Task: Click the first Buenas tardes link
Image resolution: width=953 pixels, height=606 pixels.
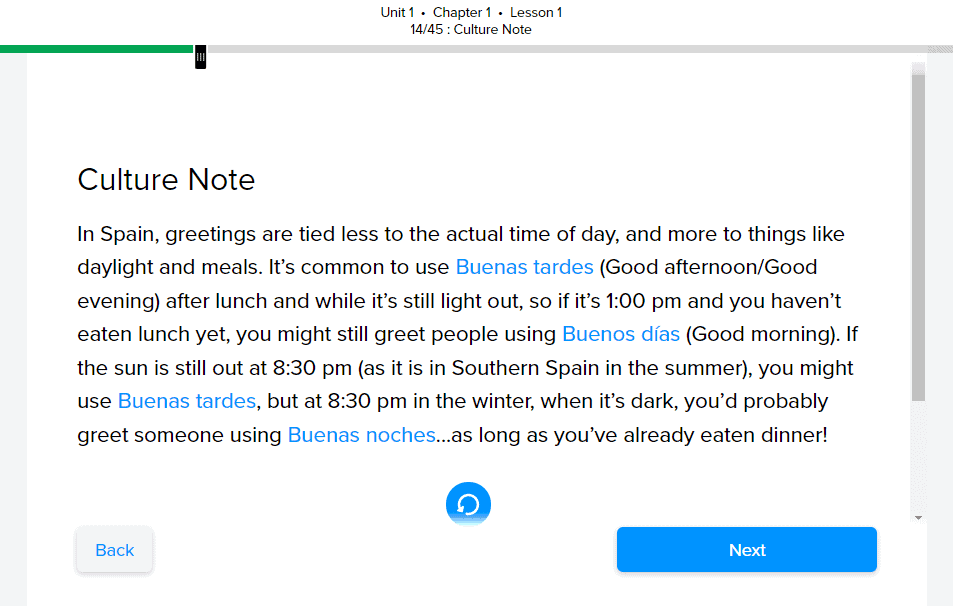Action: click(524, 267)
